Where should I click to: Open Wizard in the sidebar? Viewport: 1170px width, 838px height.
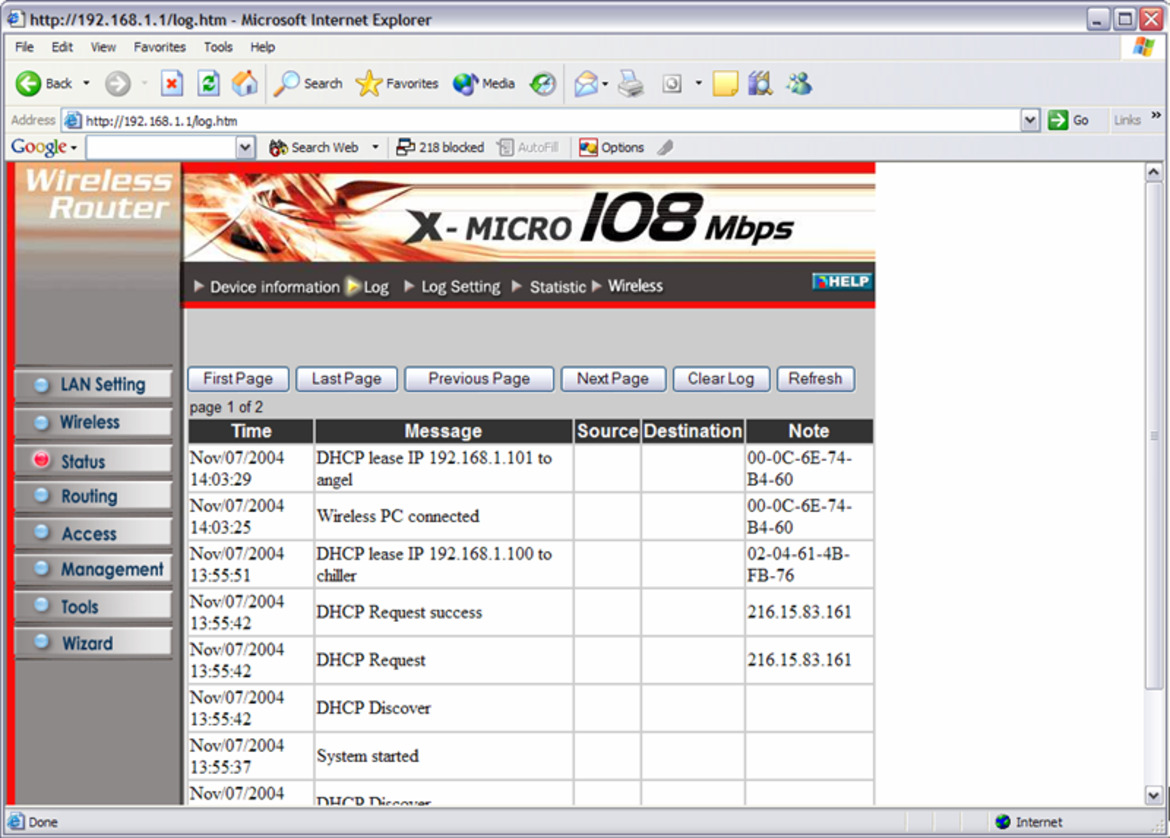click(93, 642)
